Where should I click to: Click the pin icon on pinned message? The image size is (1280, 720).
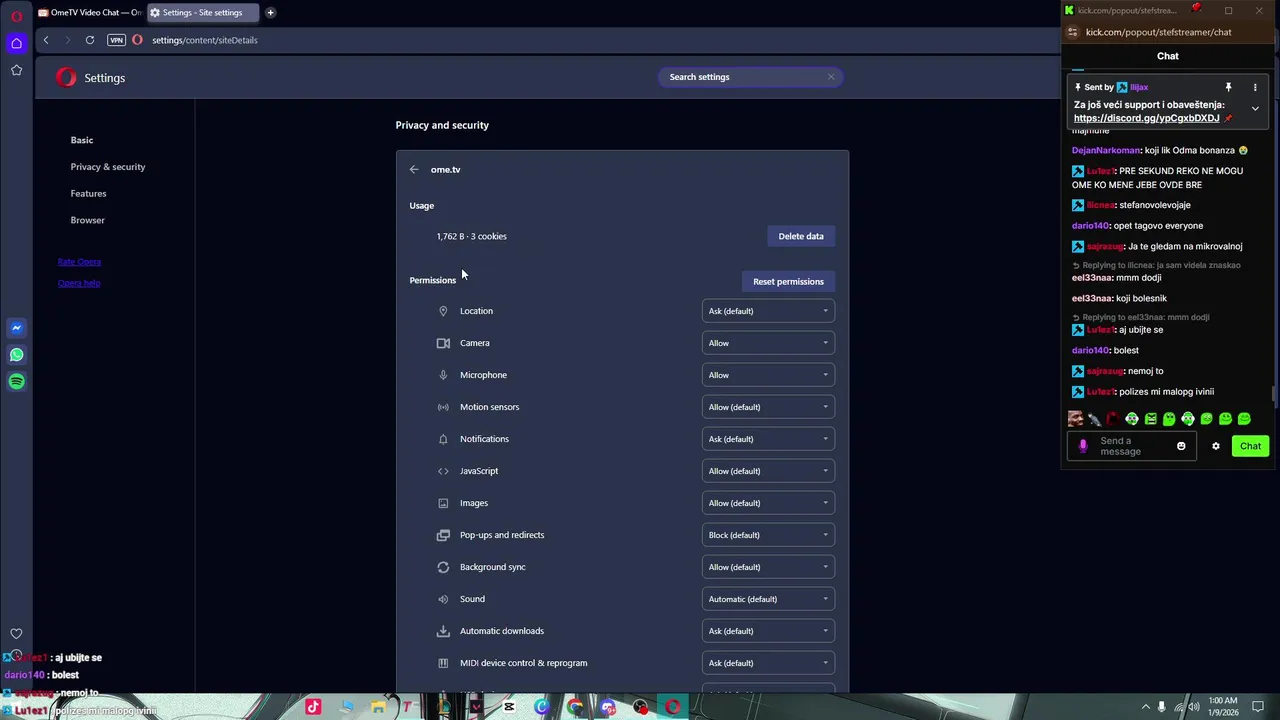pyautogui.click(x=1228, y=87)
